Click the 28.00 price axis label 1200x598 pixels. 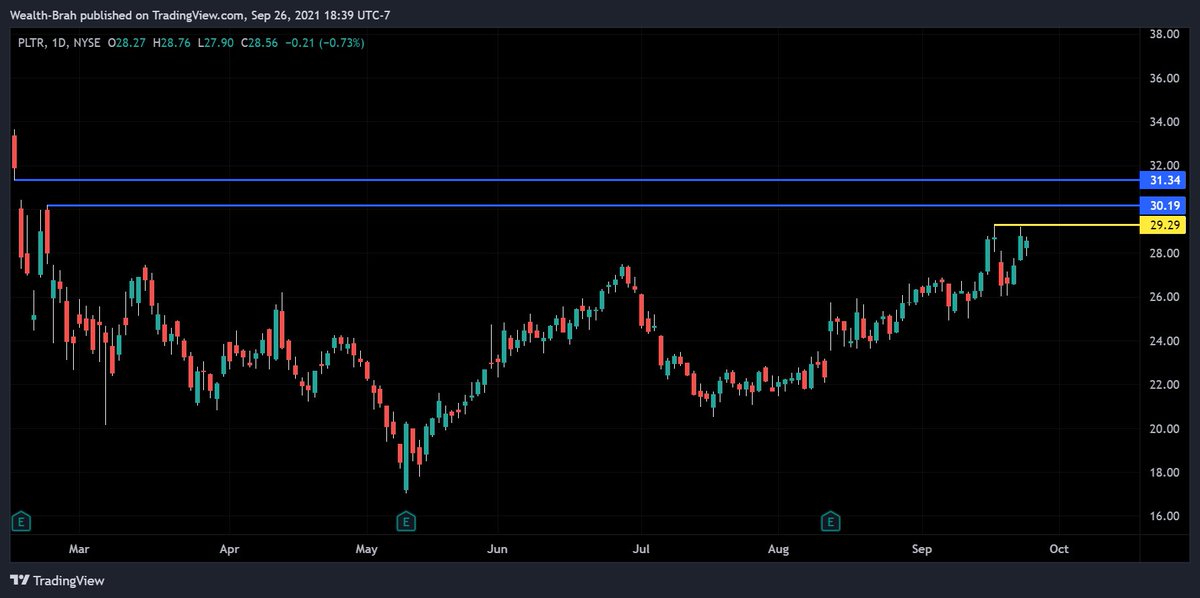click(x=1165, y=254)
